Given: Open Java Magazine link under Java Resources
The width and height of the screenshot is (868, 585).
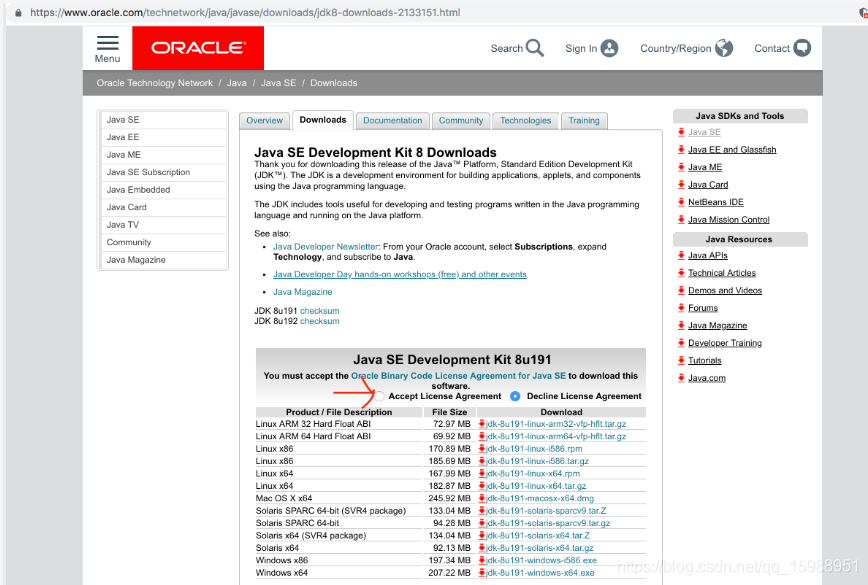Looking at the screenshot, I should [717, 325].
